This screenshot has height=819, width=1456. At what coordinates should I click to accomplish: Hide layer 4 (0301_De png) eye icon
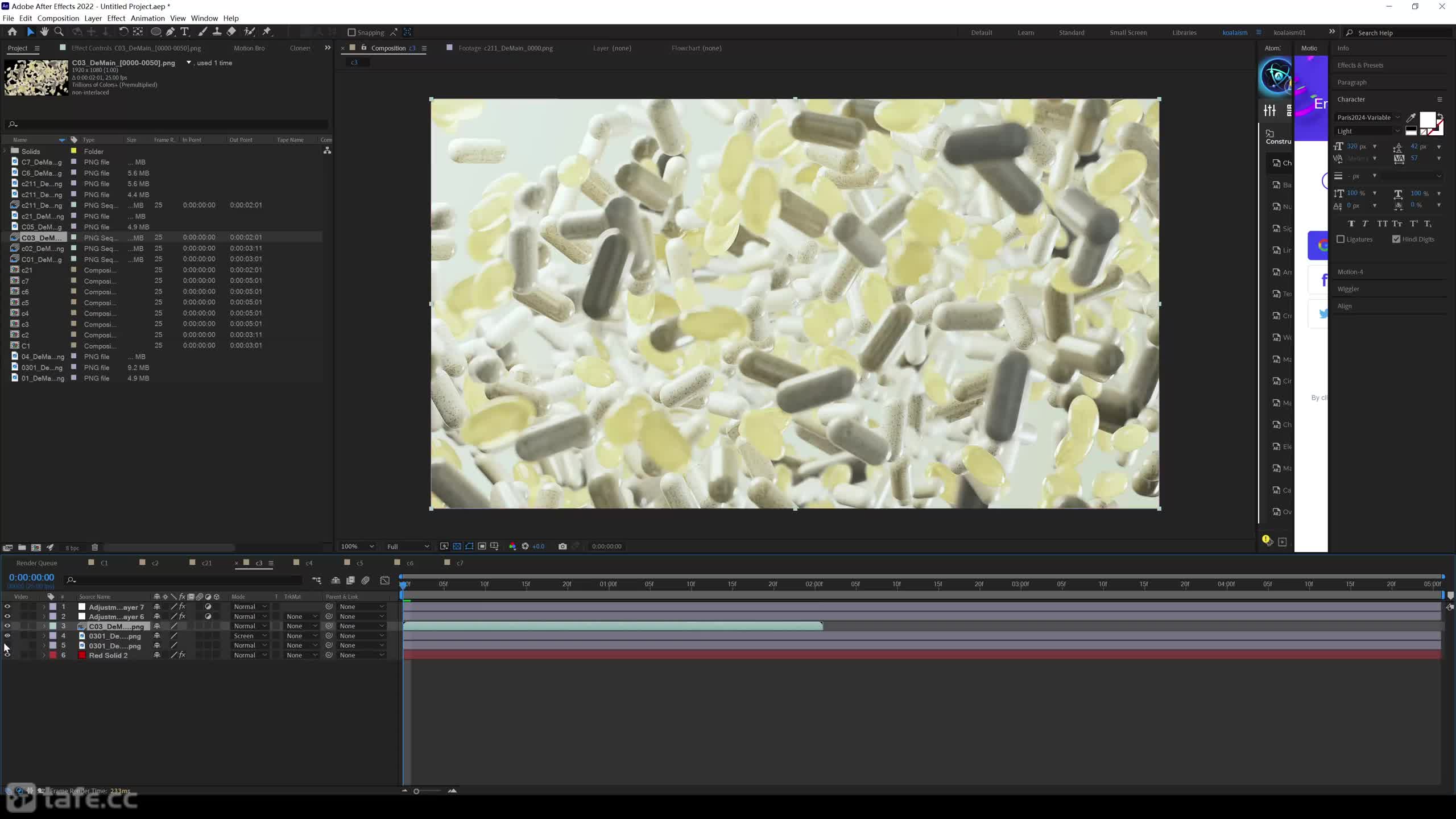(7, 636)
